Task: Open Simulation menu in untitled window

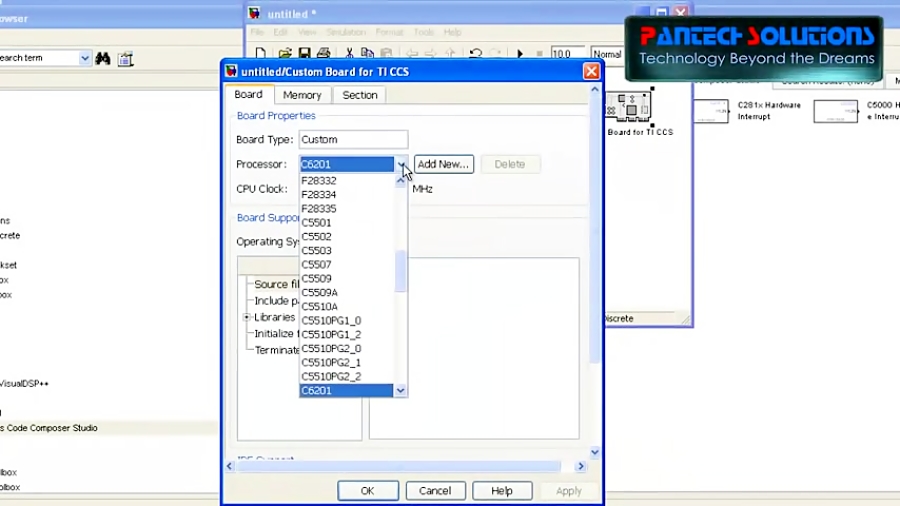Action: [346, 32]
